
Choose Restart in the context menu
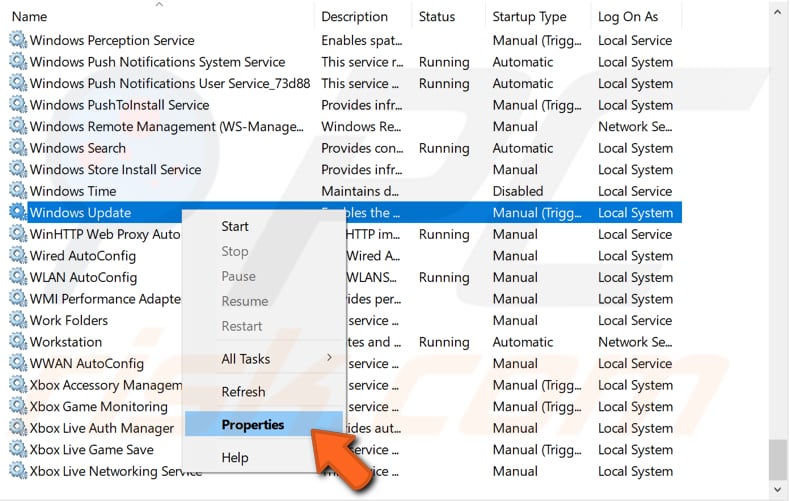[242, 326]
